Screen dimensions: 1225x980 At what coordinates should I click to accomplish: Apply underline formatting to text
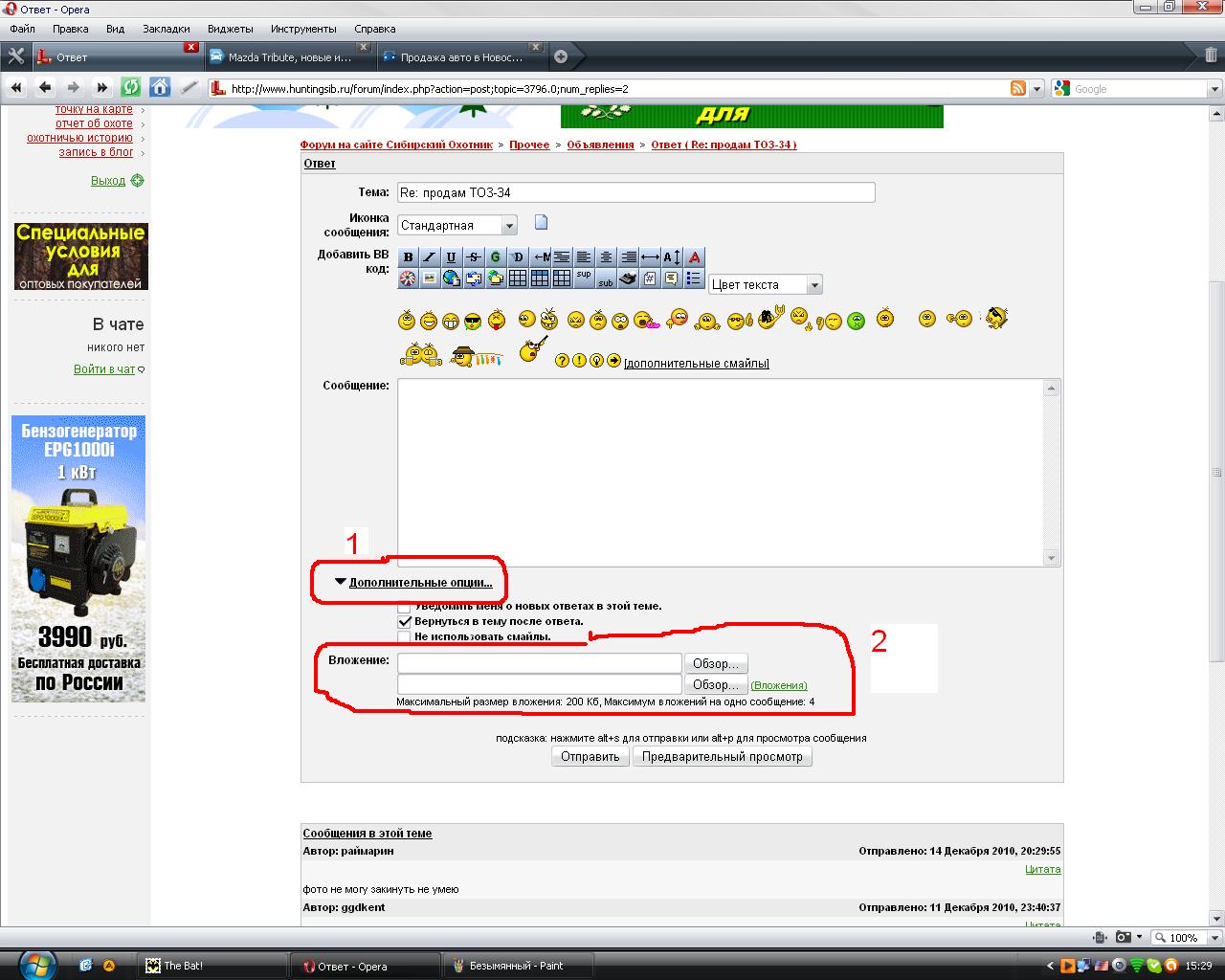[452, 256]
